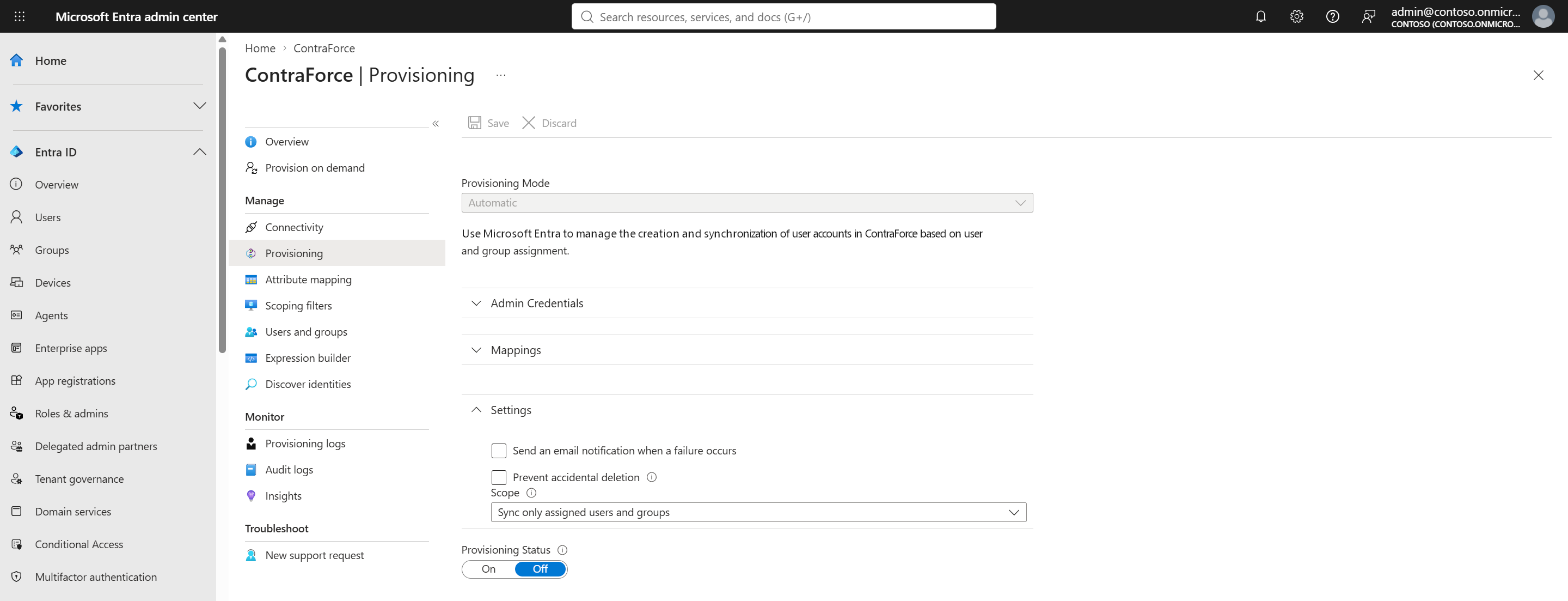
Task: Click the Devices icon in sidebar
Action: [x=16, y=283]
